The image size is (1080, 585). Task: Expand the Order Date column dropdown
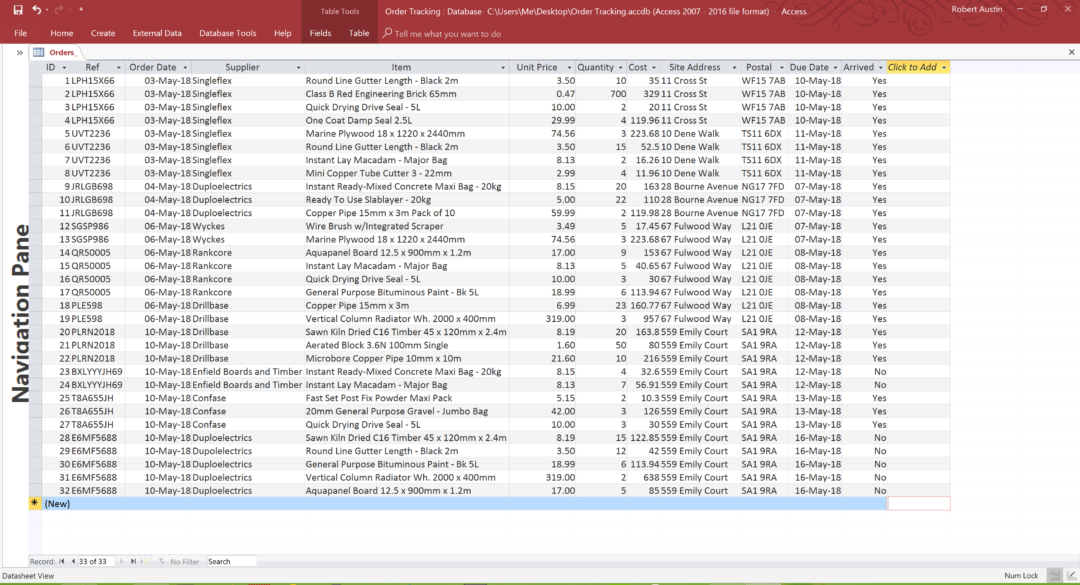[x=185, y=68]
